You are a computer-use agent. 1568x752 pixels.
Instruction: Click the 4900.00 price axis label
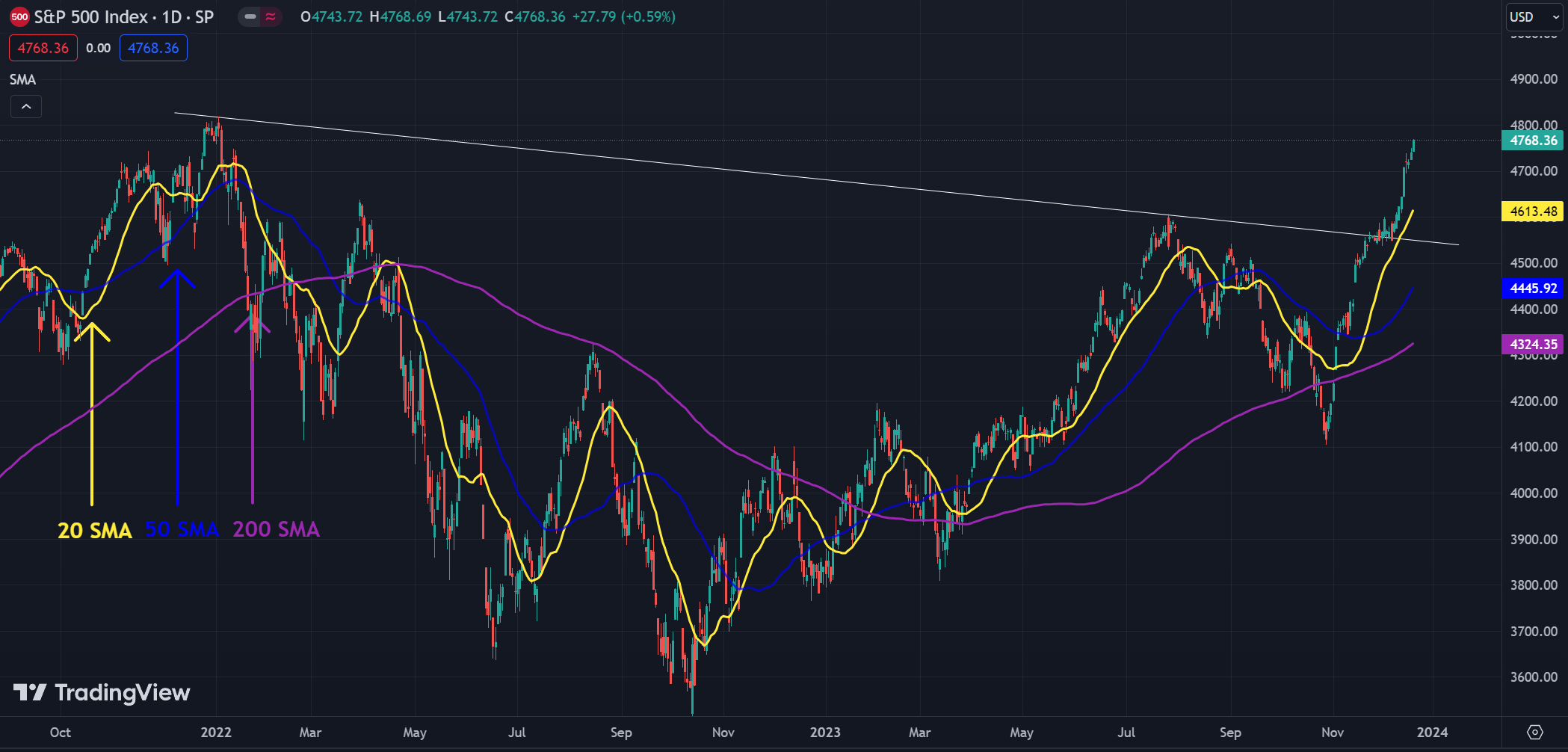point(1534,79)
